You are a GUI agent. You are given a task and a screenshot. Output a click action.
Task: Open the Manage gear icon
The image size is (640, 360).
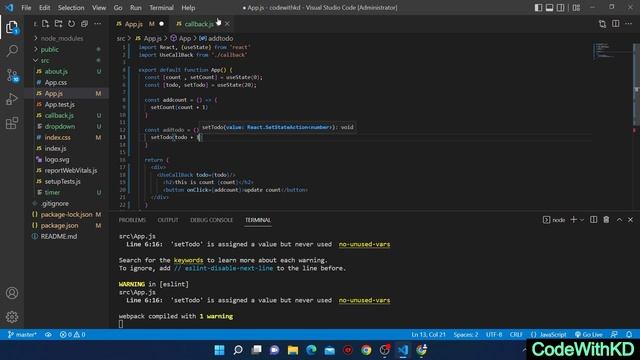pyautogui.click(x=12, y=317)
